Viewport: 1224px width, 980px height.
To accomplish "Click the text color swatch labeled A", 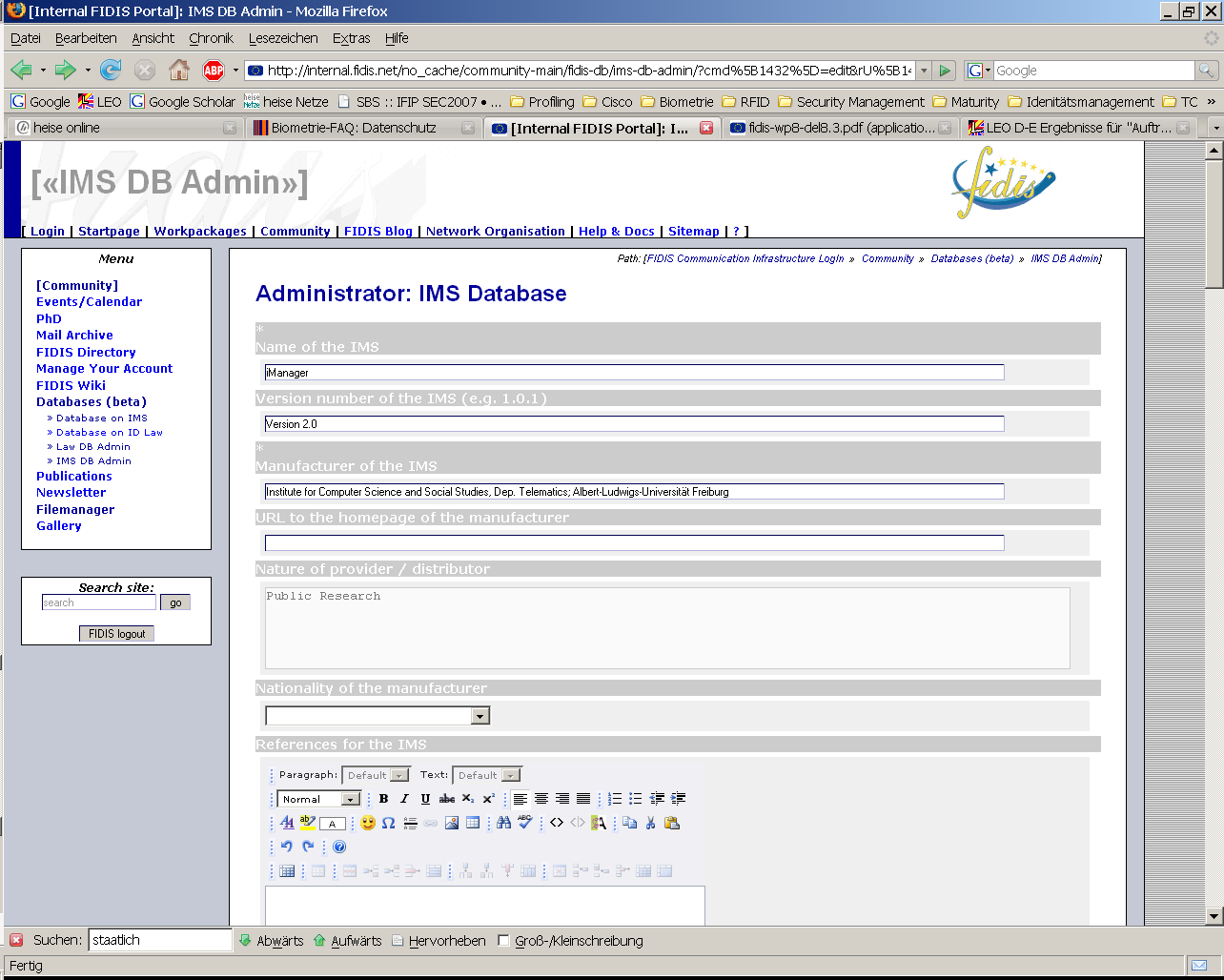I will pyautogui.click(x=332, y=824).
